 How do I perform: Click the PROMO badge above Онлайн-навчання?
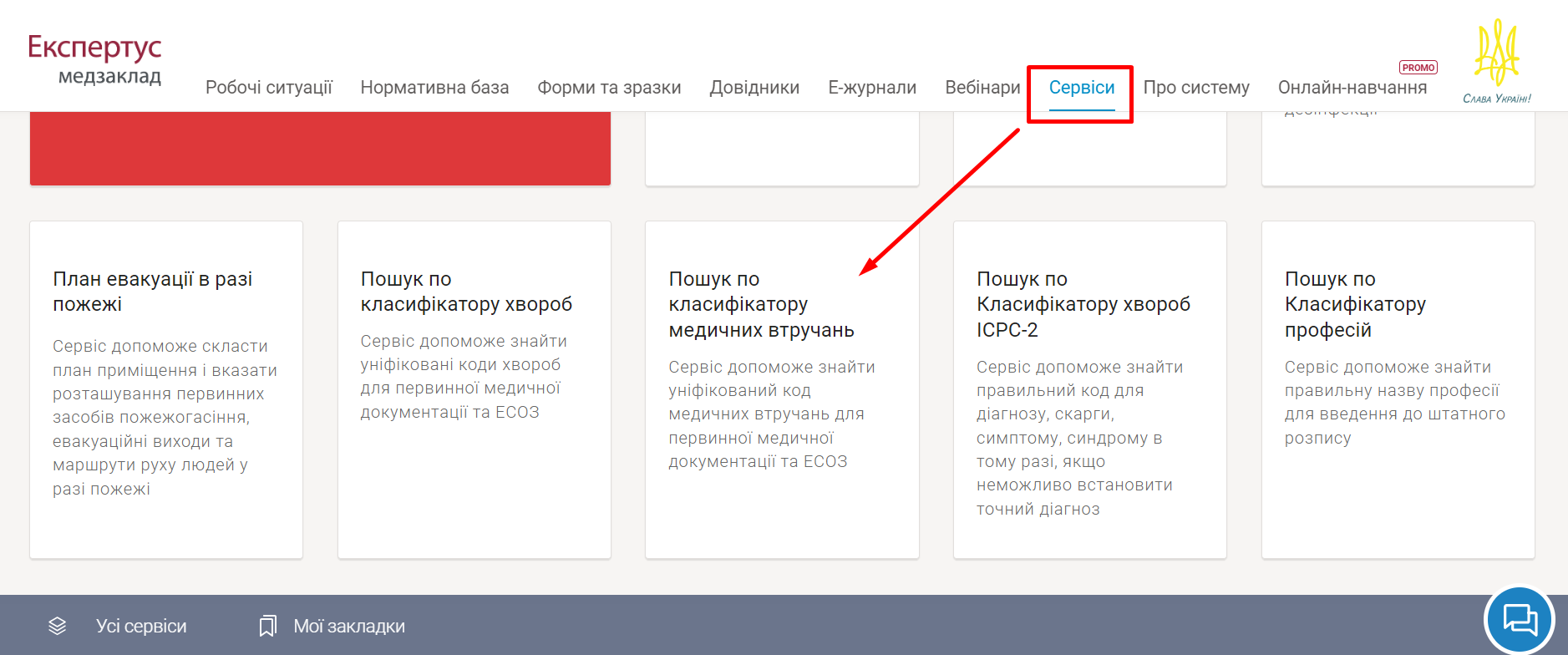[x=1418, y=68]
